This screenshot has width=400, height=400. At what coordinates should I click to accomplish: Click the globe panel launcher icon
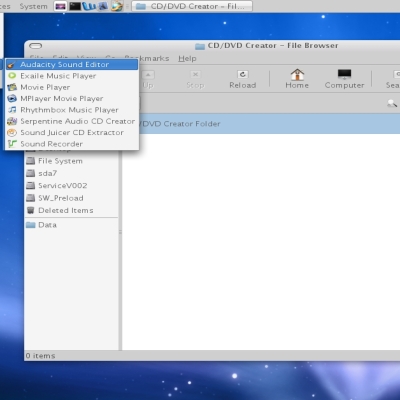coord(117,6)
